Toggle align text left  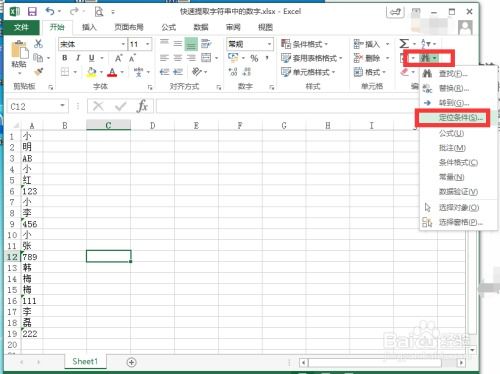[x=164, y=58]
